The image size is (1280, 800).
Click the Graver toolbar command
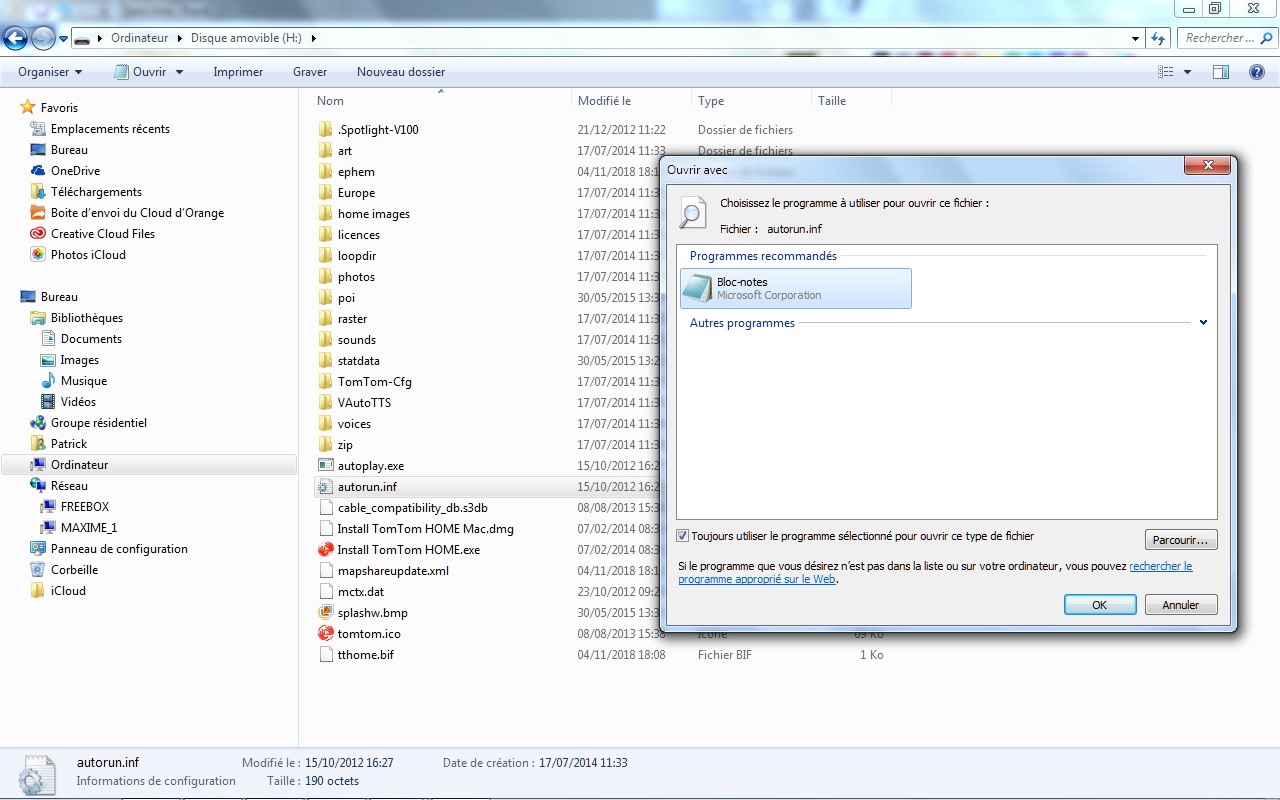[x=310, y=72]
